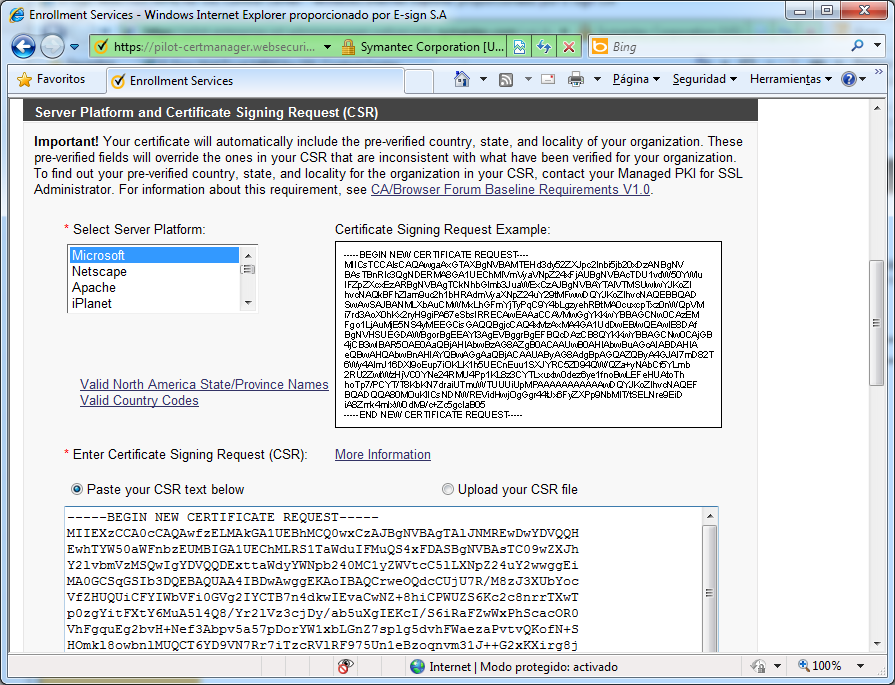895x685 pixels.
Task: Expand the address bar URL dropdown arrow
Action: tap(327, 47)
